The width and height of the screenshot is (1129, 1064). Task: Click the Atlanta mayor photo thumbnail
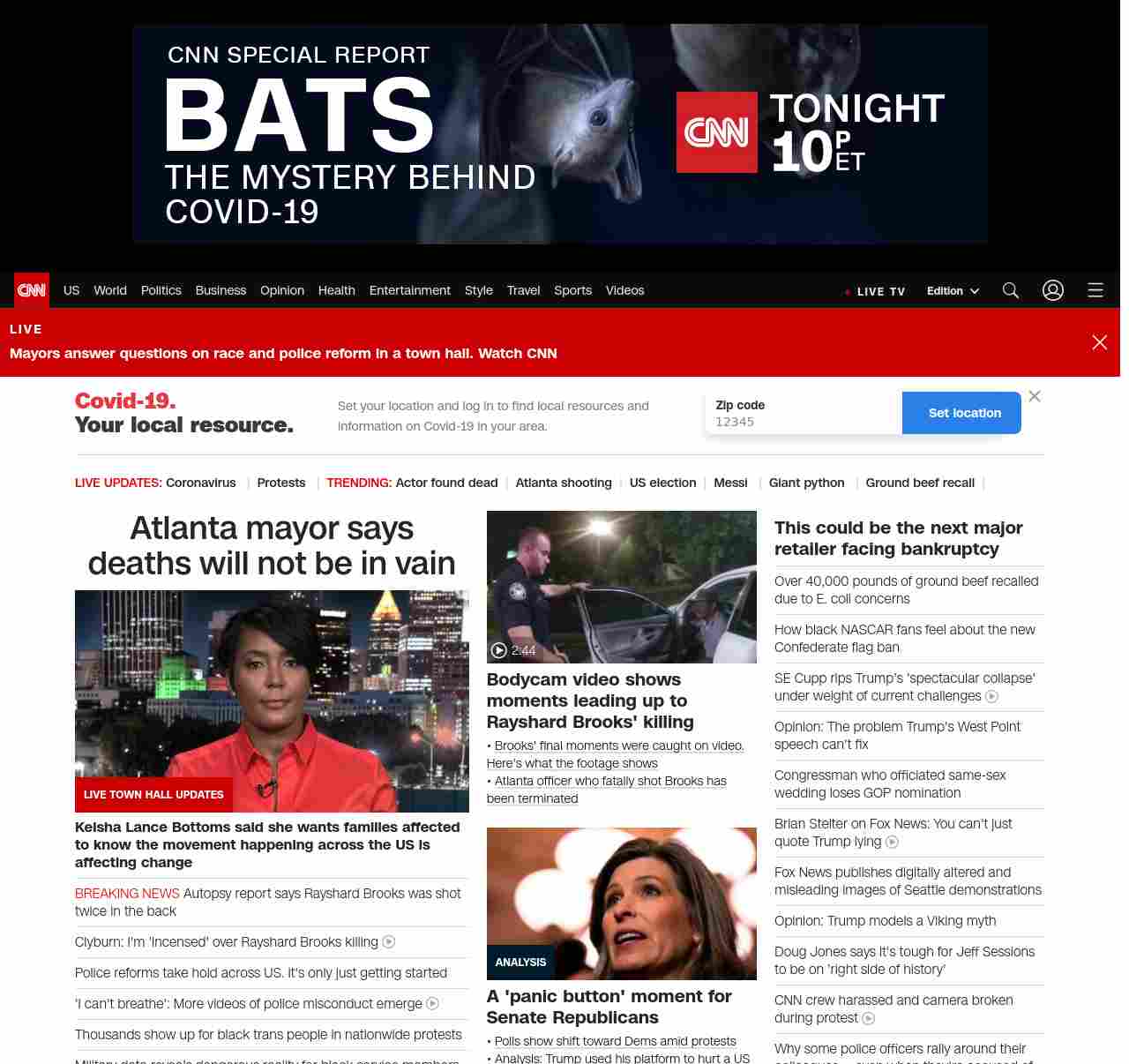point(272,701)
